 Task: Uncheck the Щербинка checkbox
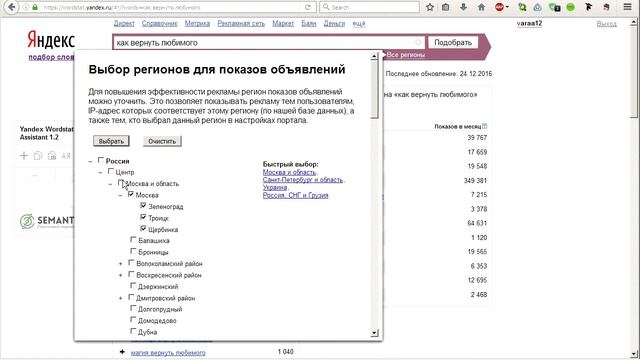click(x=143, y=229)
